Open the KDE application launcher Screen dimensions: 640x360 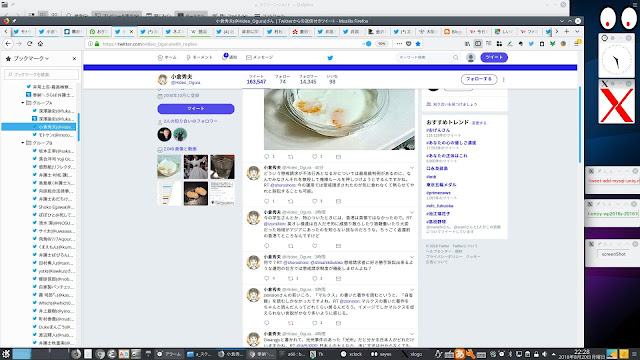(x=6, y=354)
